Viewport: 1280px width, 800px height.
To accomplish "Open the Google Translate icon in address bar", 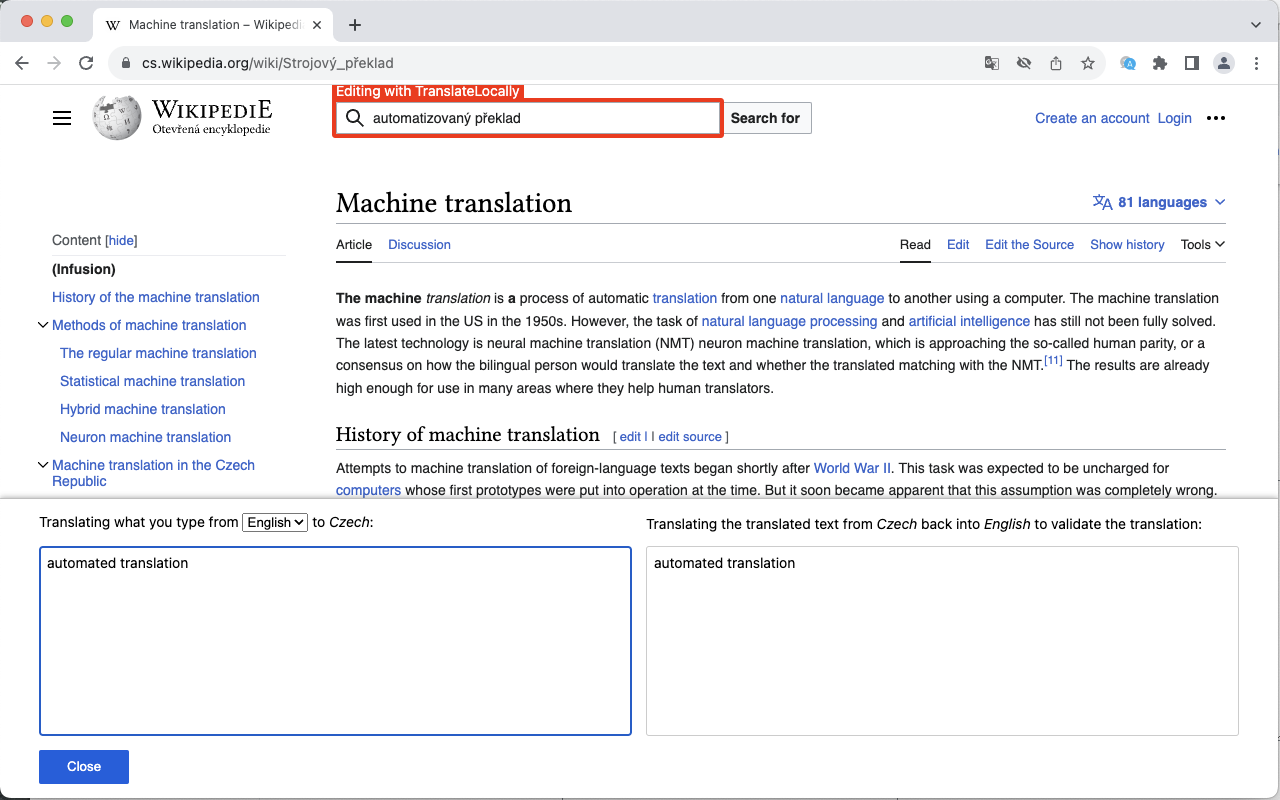I will (991, 62).
